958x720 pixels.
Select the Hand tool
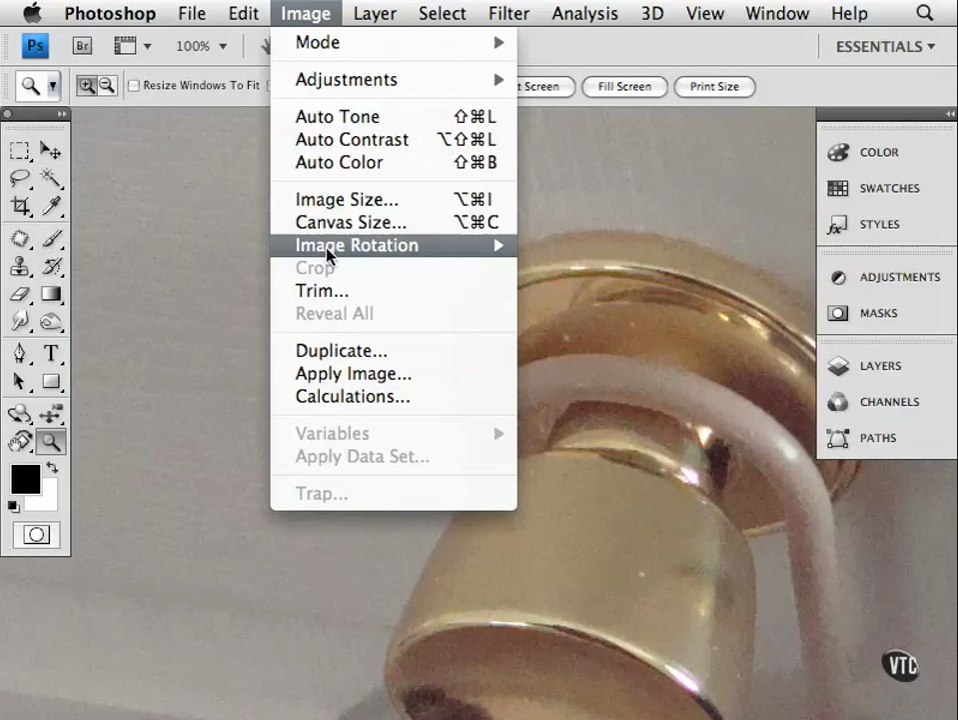pyautogui.click(x=20, y=442)
